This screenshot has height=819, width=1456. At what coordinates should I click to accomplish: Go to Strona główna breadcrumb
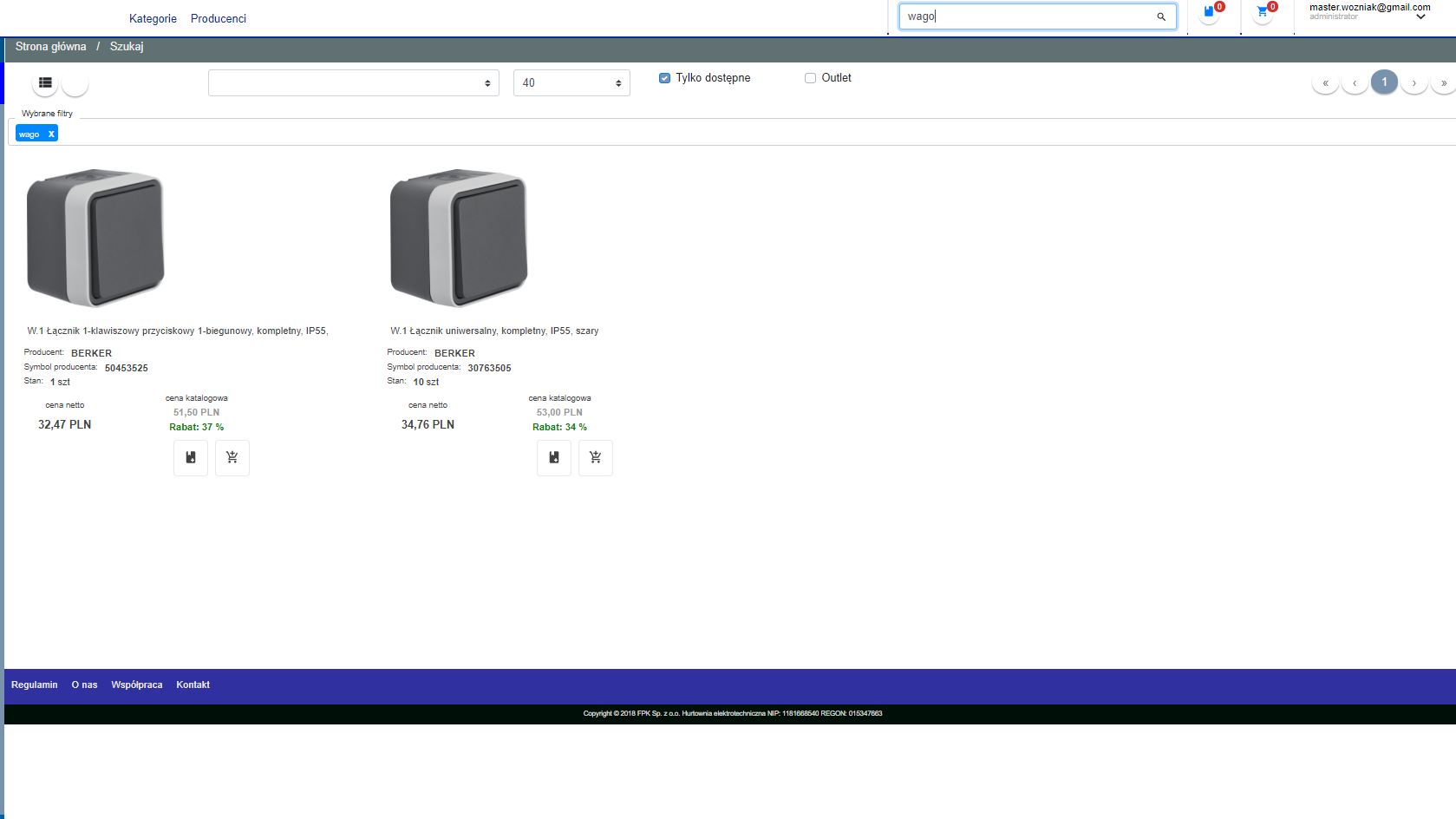[x=51, y=47]
